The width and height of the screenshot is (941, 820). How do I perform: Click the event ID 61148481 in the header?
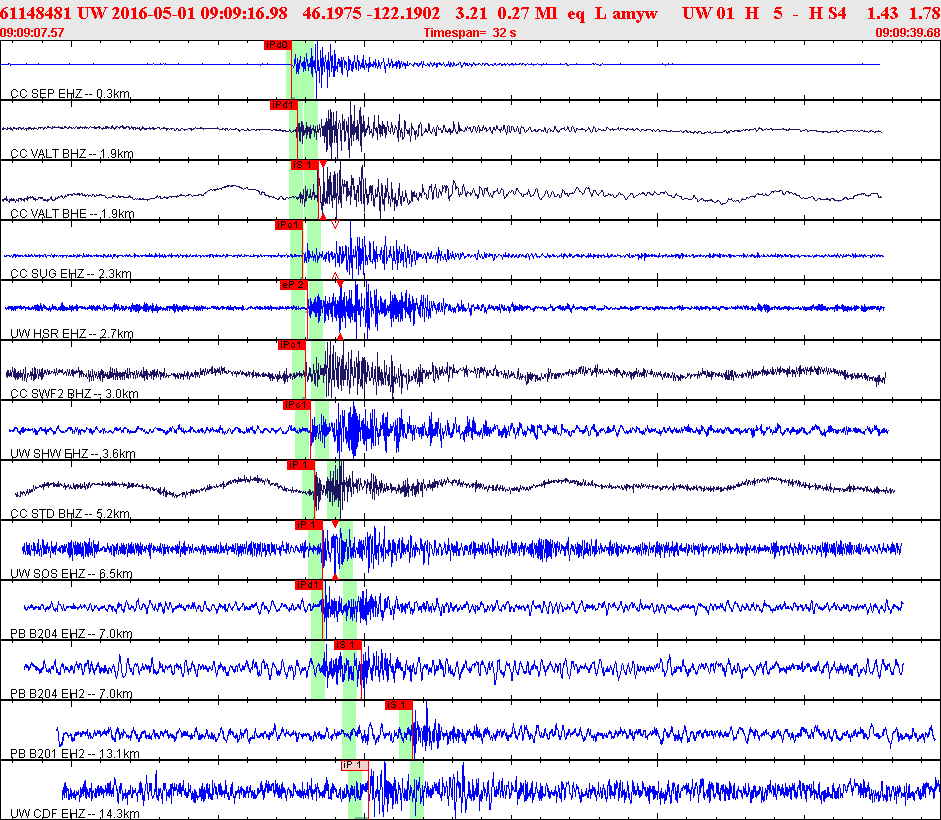tap(35, 13)
